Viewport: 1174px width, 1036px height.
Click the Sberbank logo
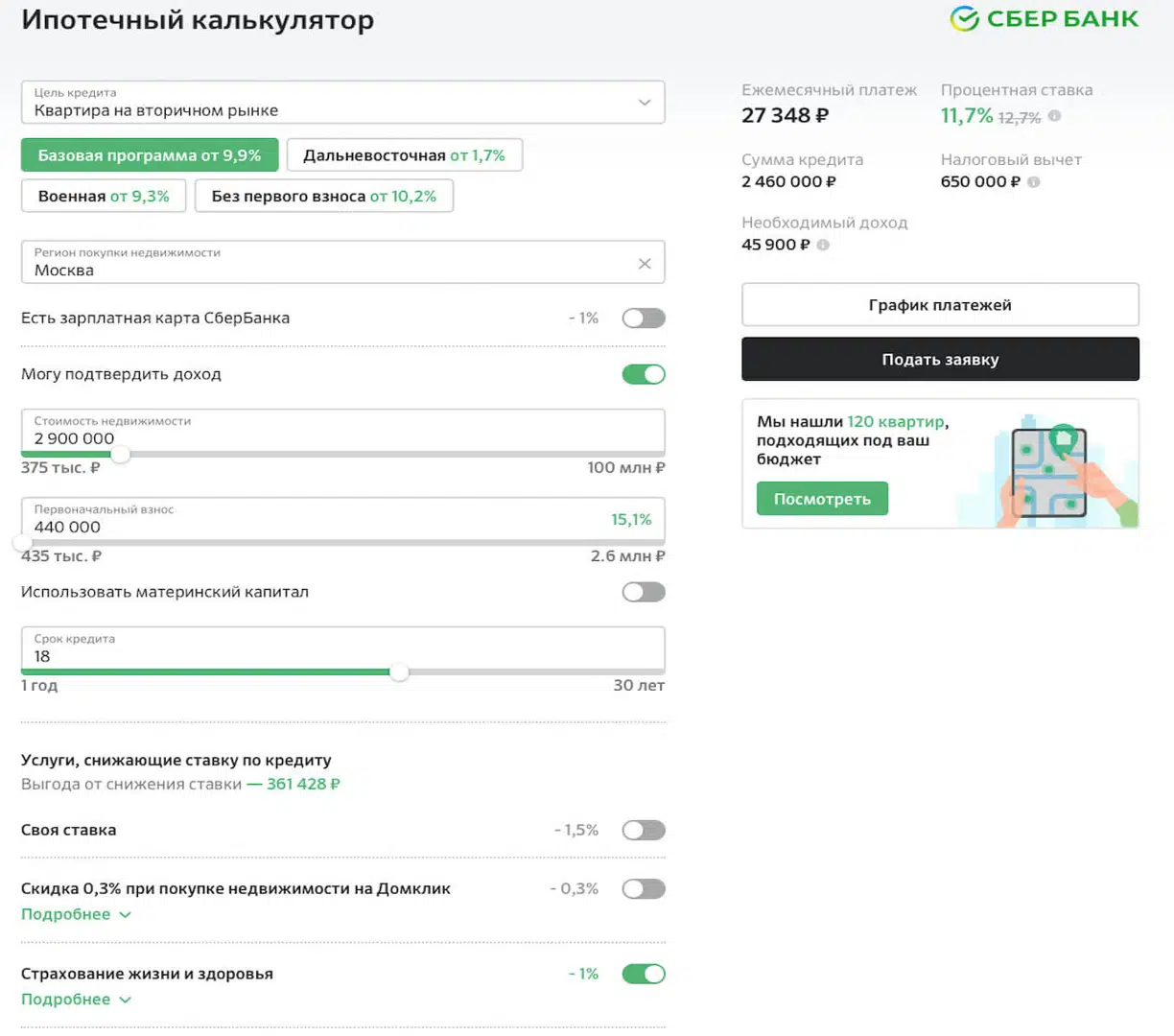pos(1044,19)
